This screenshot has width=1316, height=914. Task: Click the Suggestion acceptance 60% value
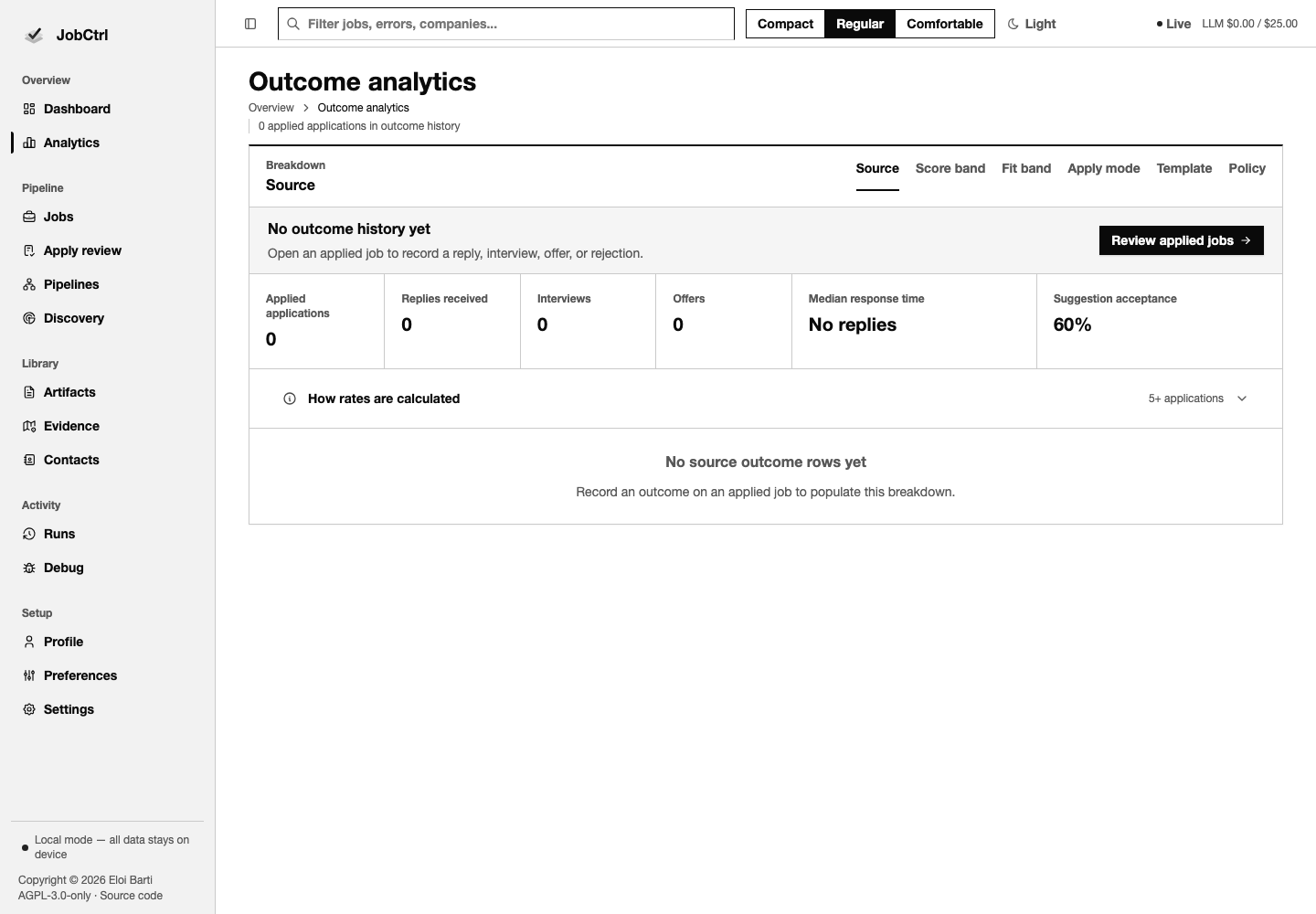(x=1073, y=324)
